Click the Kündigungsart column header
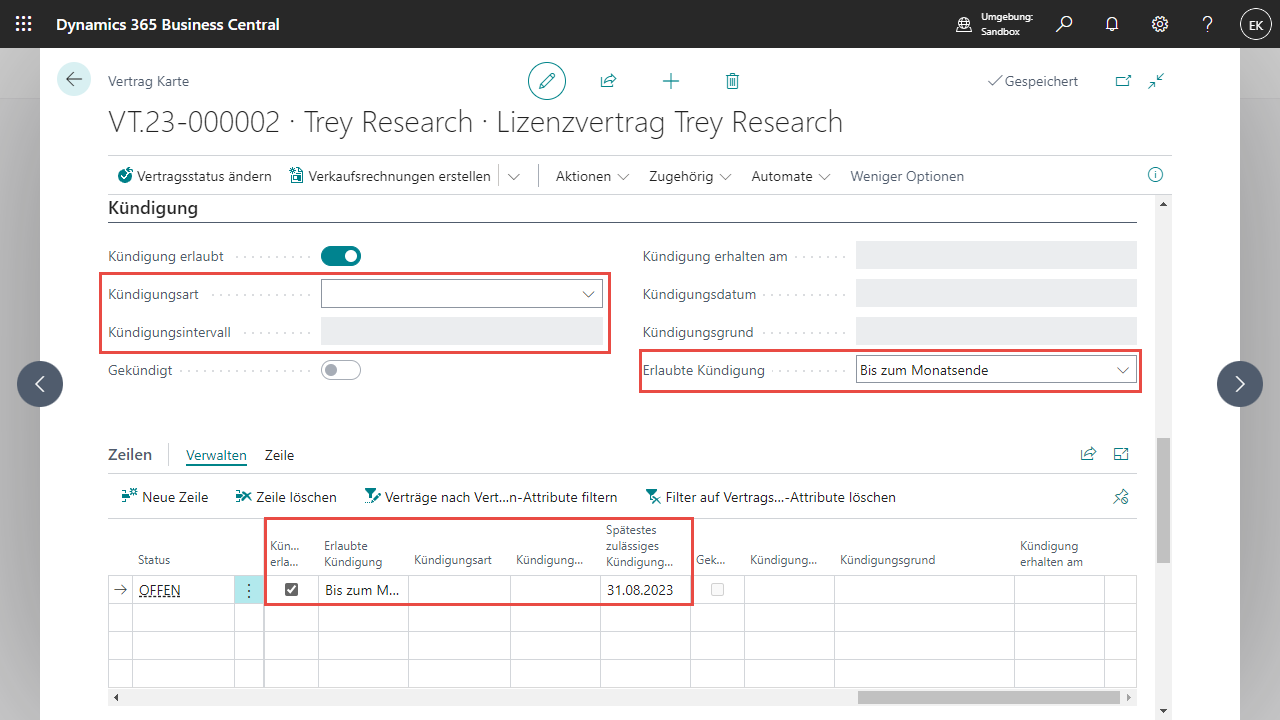Viewport: 1280px width, 720px height. point(453,560)
